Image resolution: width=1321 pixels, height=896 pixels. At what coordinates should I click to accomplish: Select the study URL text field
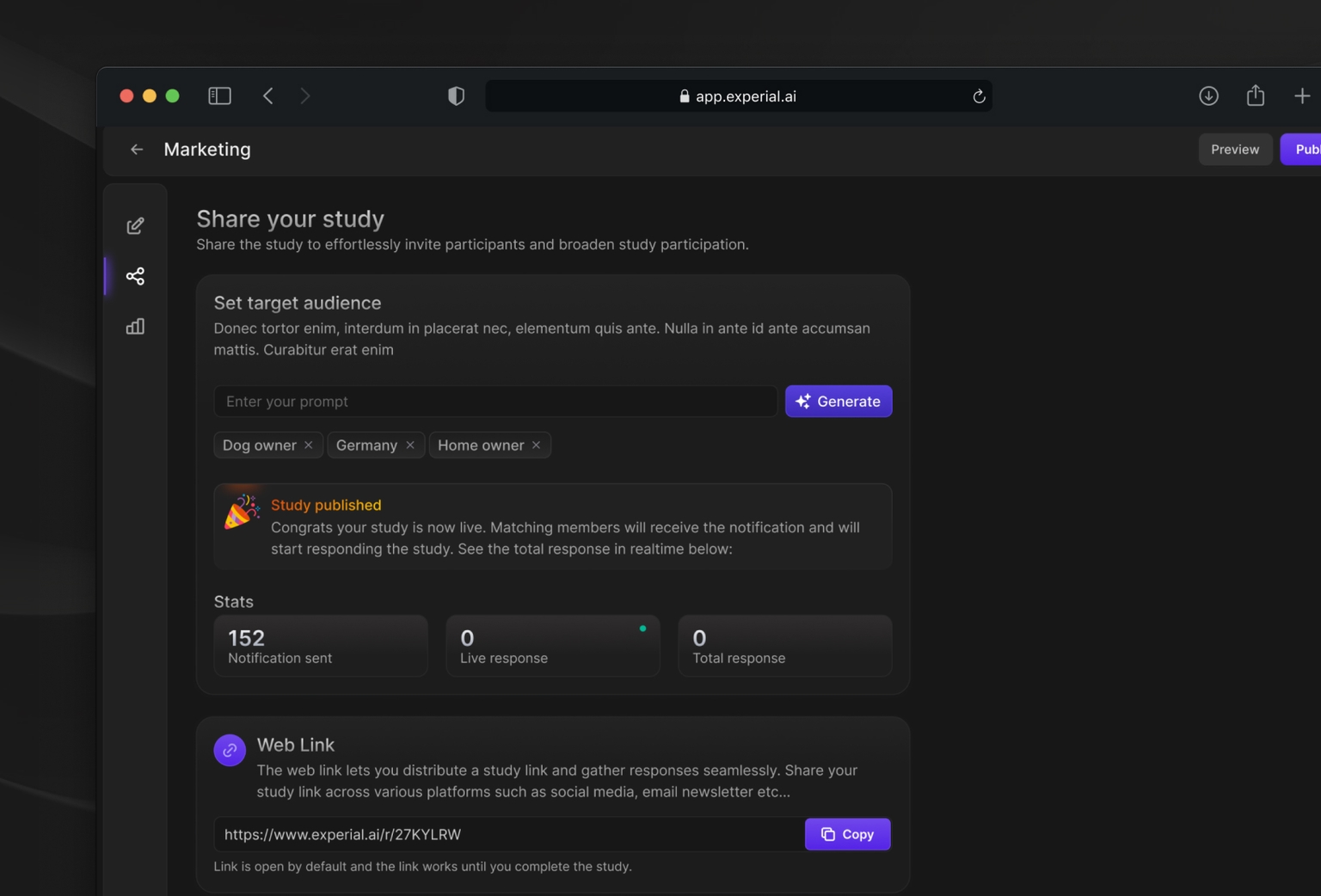[507, 834]
